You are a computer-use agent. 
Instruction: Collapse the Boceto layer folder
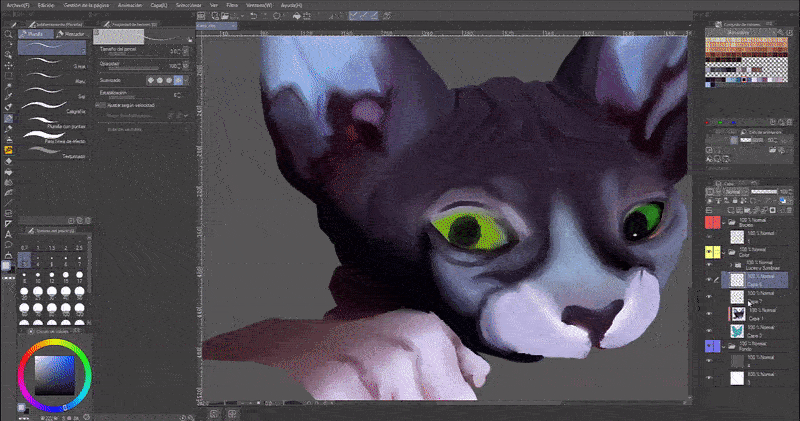[x=724, y=222]
